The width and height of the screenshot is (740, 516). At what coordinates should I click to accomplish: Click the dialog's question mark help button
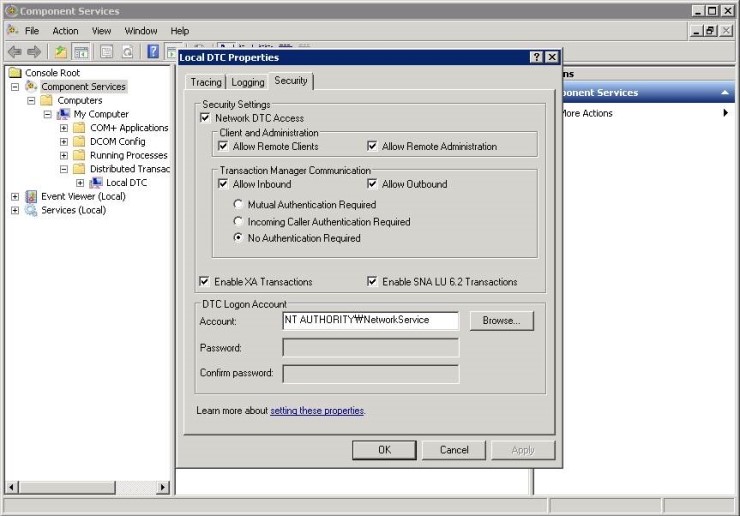point(537,57)
